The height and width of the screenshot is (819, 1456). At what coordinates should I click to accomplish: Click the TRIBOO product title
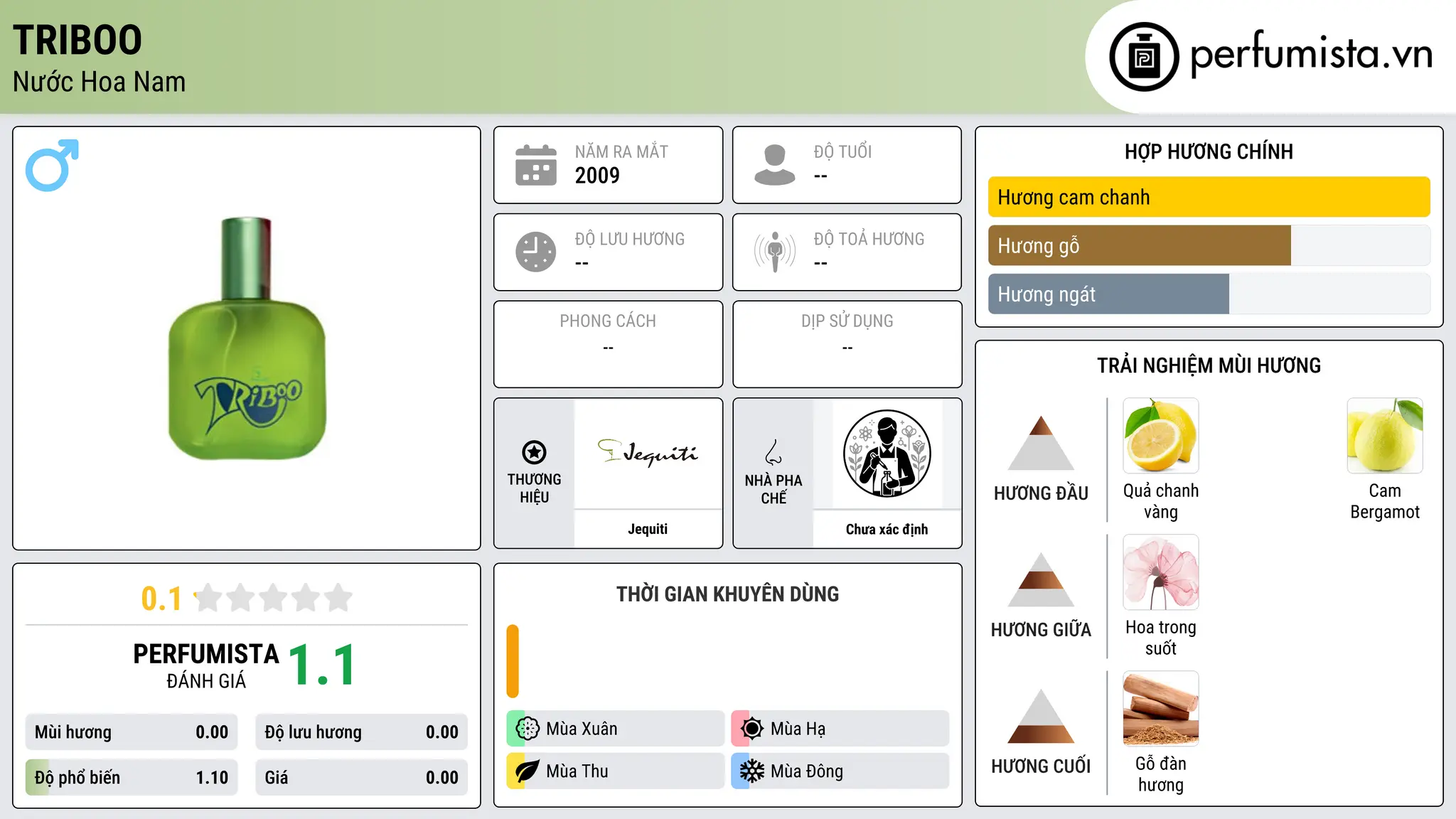[x=77, y=40]
